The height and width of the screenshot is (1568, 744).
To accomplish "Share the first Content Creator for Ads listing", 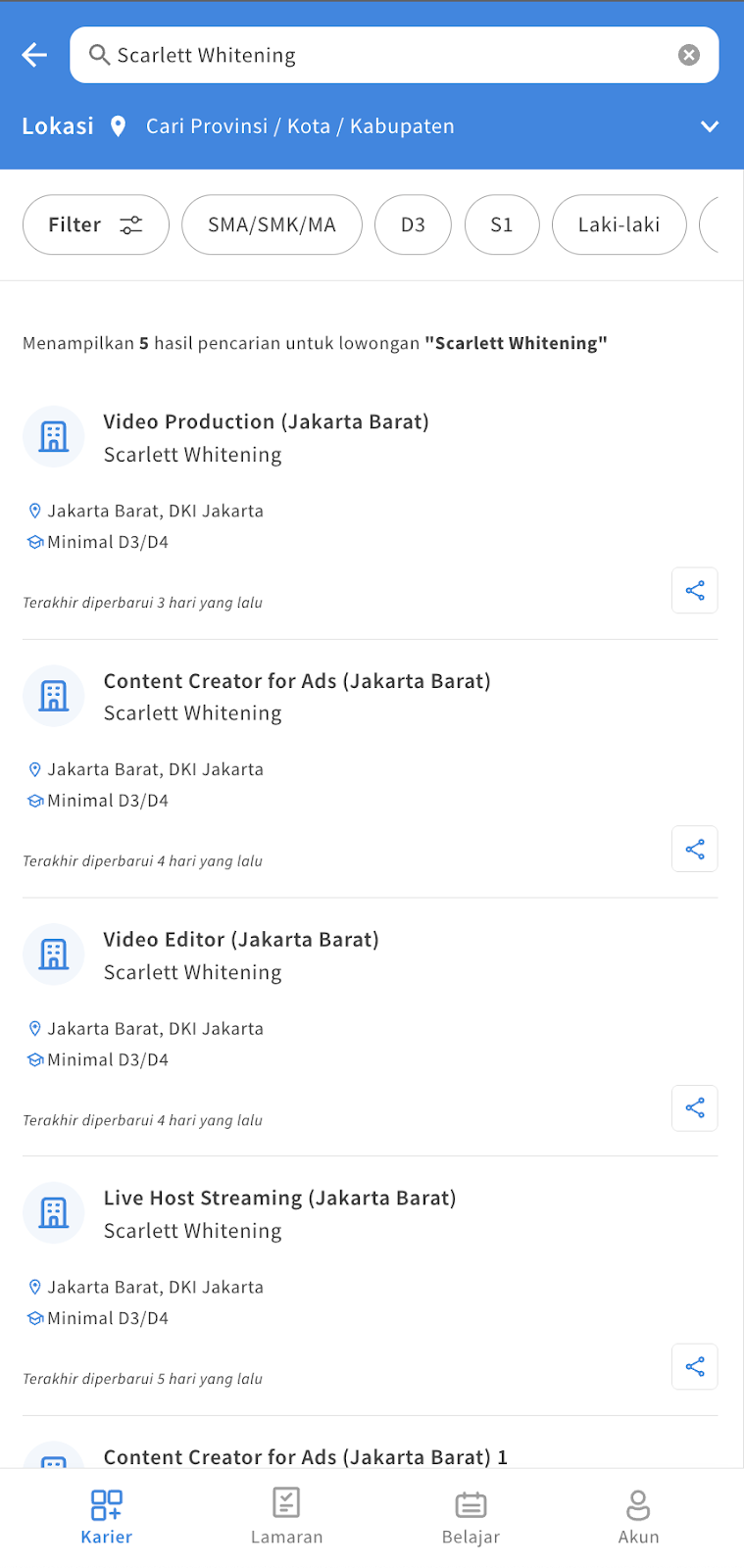I will click(695, 849).
